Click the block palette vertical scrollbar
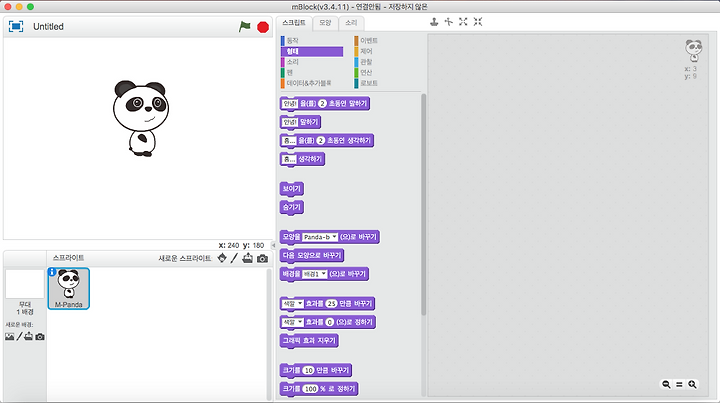 click(423, 204)
